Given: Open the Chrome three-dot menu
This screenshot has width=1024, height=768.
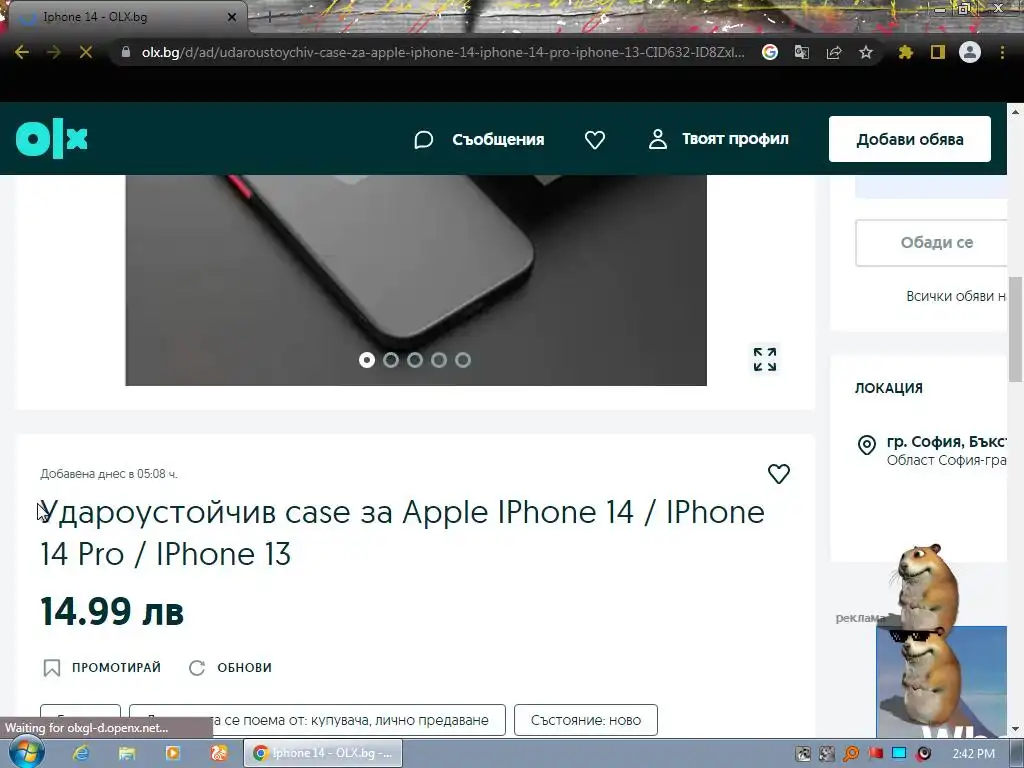Looking at the screenshot, I should 1002,52.
